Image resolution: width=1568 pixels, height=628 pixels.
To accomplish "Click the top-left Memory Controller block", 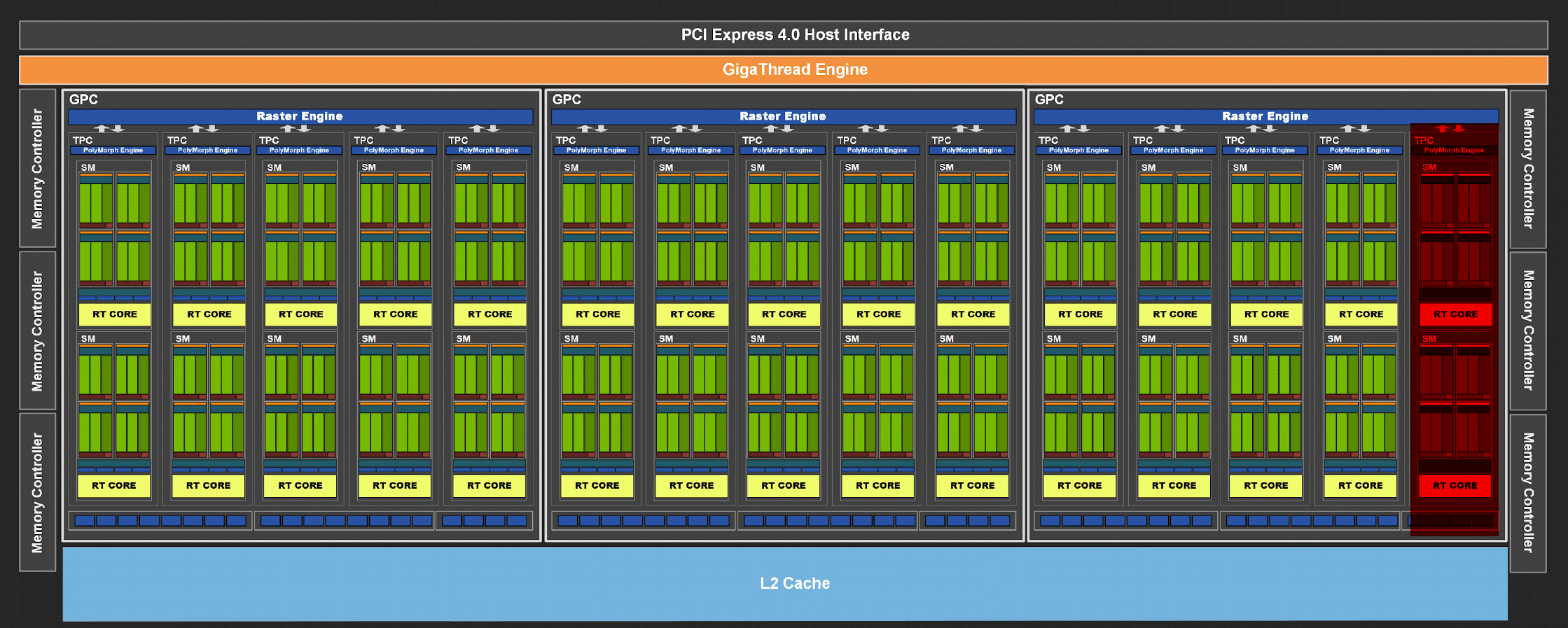I will click(x=38, y=168).
